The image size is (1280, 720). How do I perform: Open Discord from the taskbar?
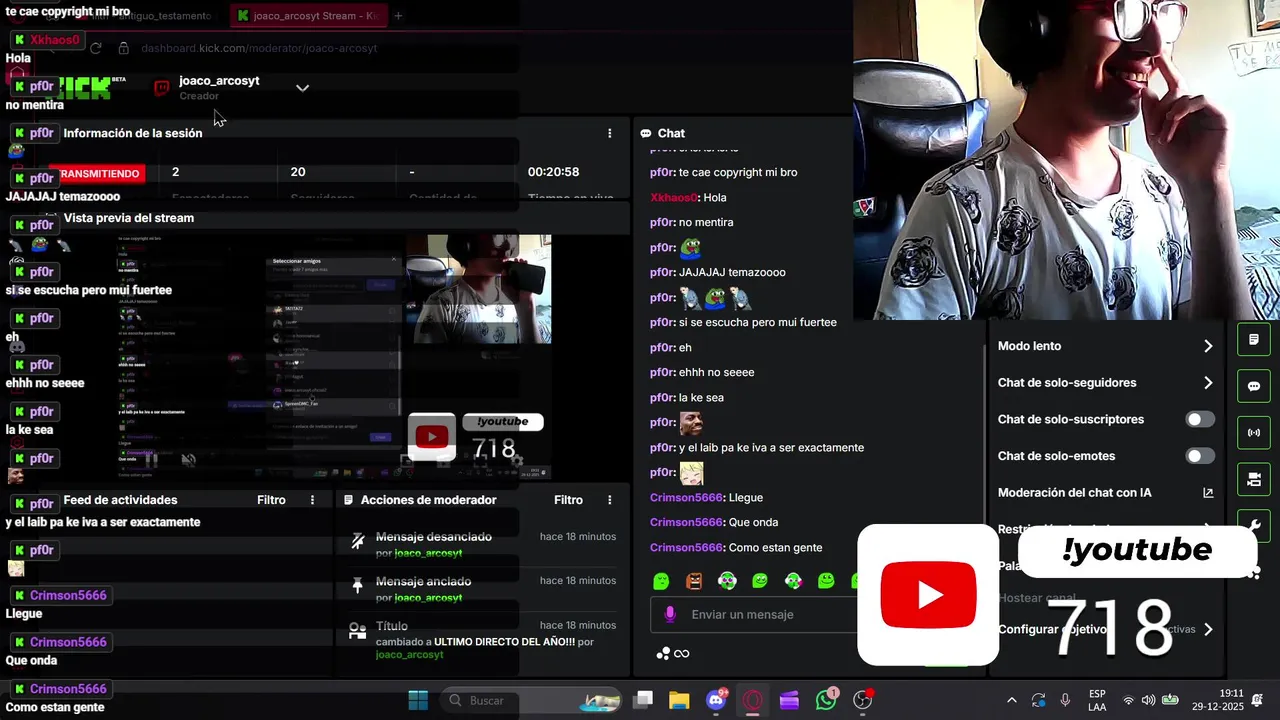click(x=716, y=700)
